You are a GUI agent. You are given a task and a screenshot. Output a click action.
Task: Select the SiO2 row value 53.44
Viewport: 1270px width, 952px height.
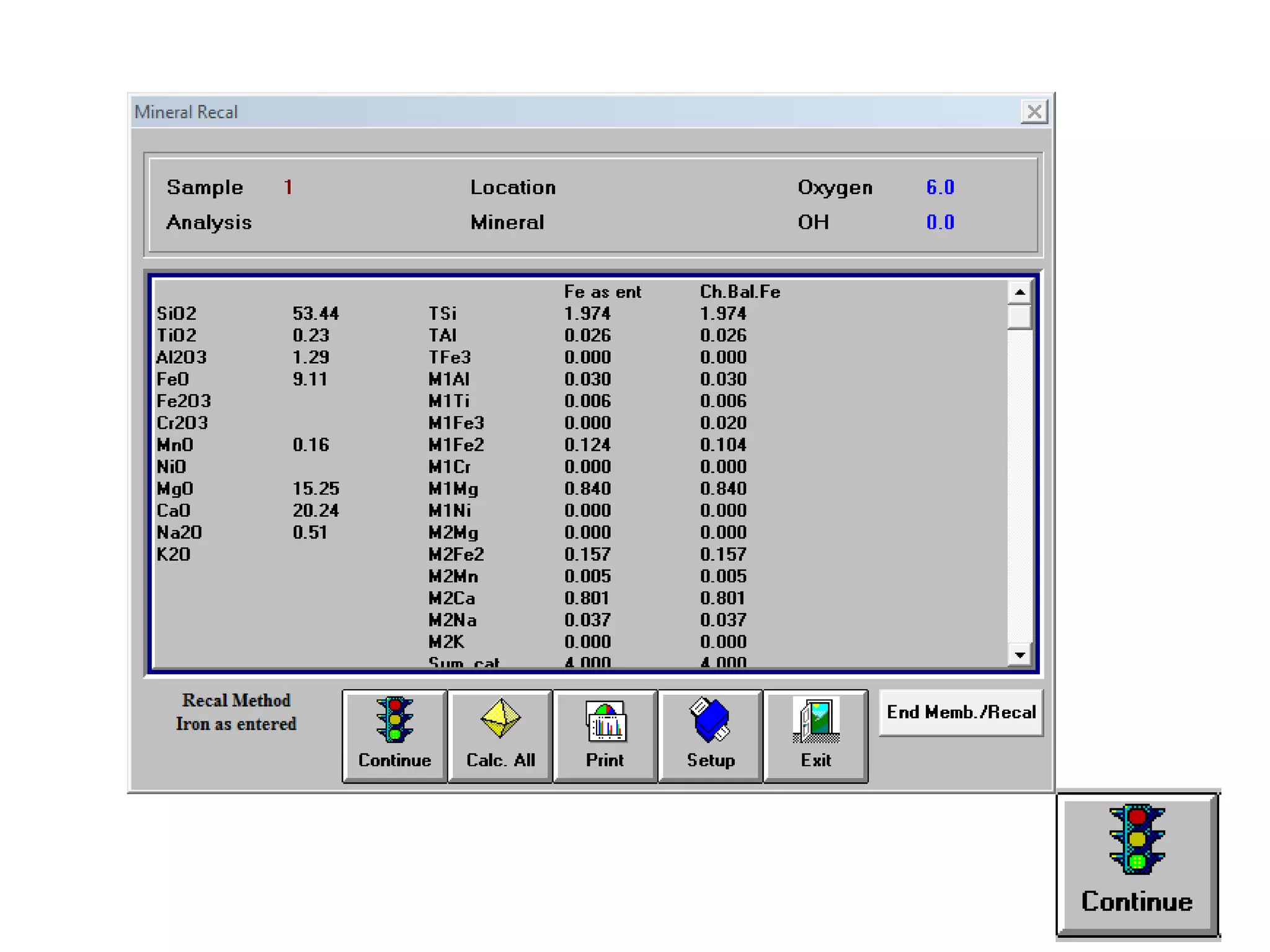pyautogui.click(x=316, y=314)
